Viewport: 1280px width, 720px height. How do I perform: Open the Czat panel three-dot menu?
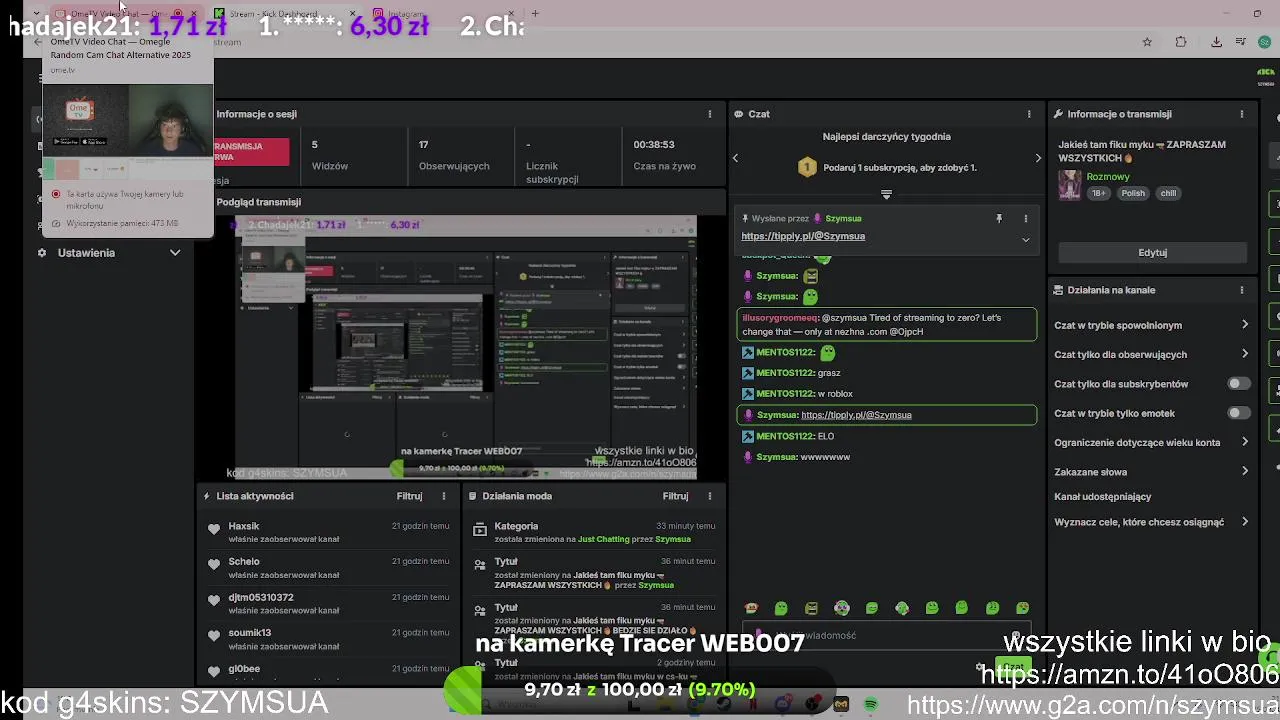click(1029, 114)
